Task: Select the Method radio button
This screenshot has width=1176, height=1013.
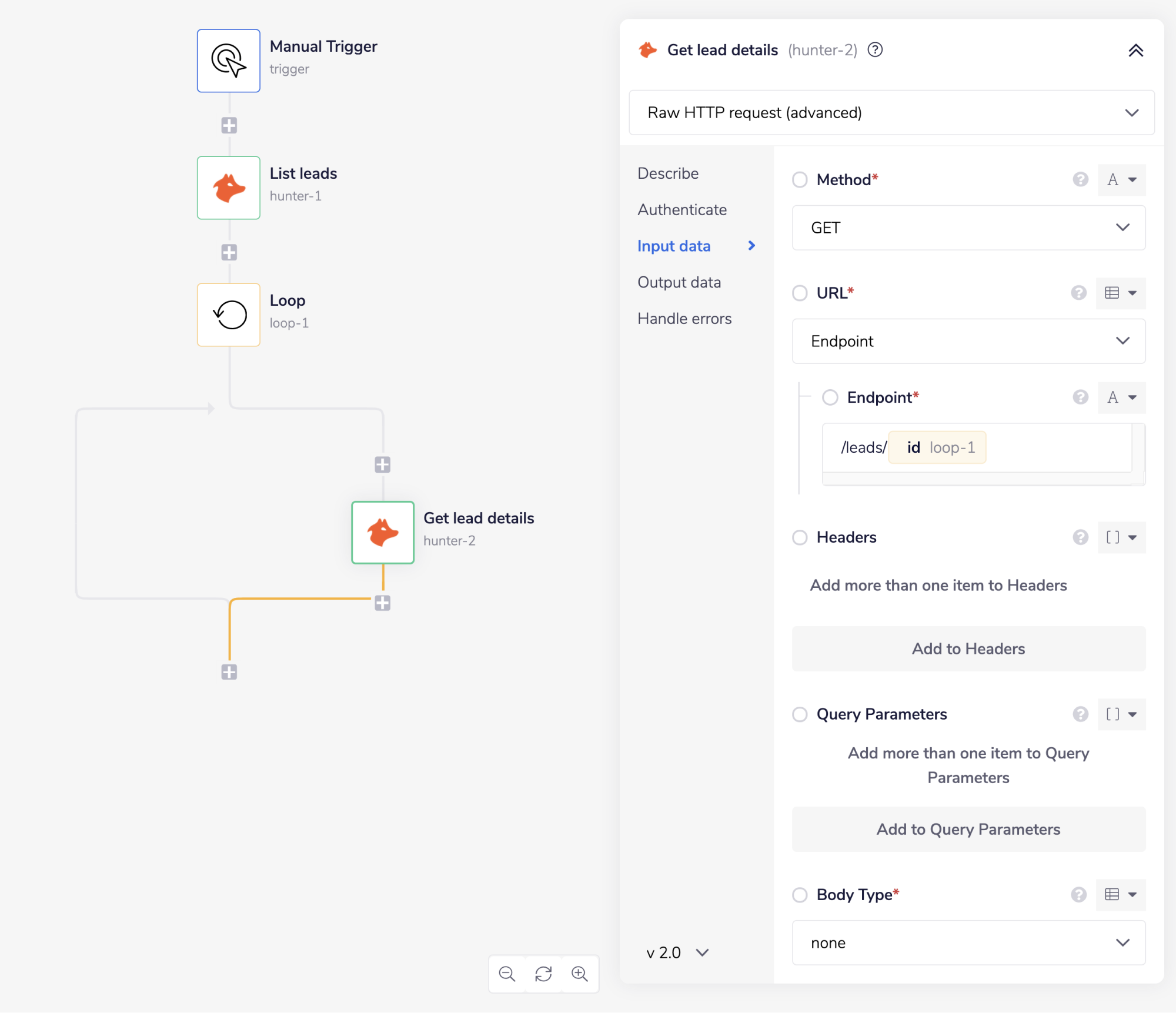Action: (x=800, y=179)
